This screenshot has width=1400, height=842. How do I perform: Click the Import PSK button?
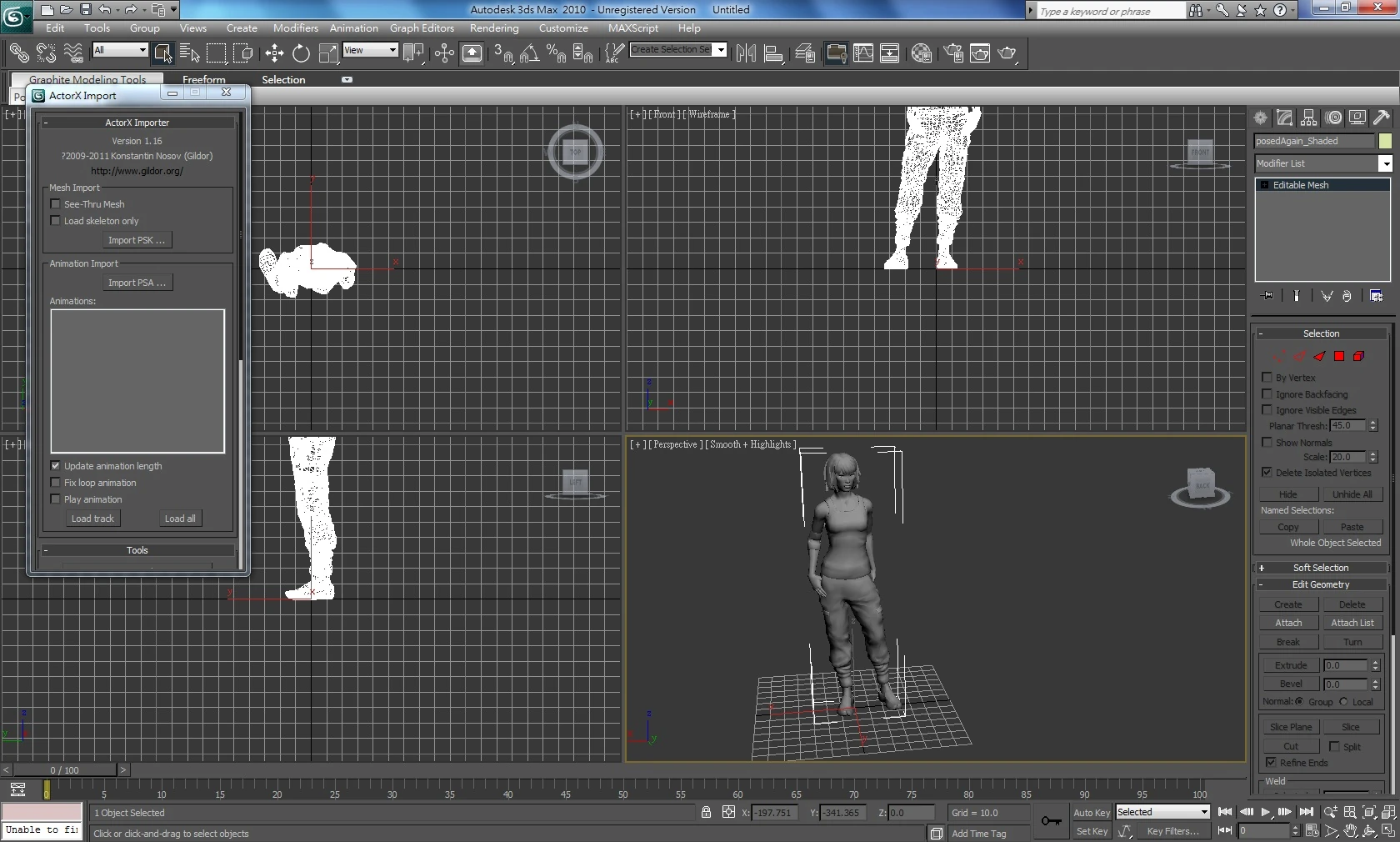click(x=137, y=240)
